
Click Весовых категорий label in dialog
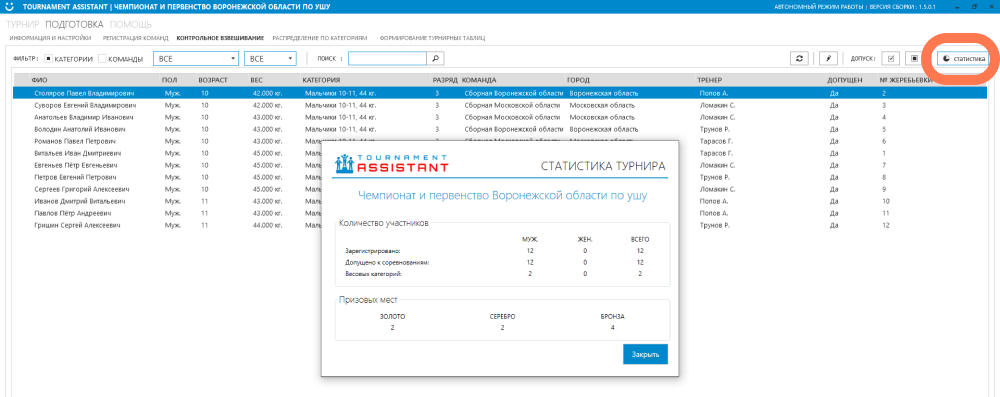(x=374, y=274)
